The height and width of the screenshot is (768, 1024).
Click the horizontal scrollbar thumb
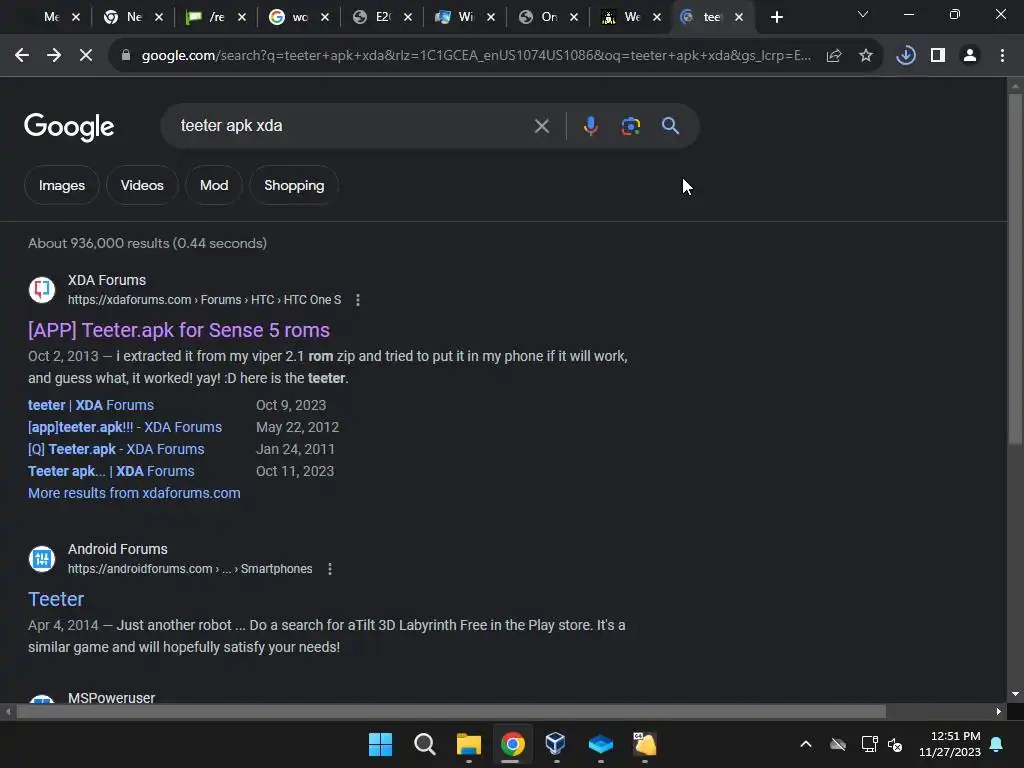(x=451, y=711)
